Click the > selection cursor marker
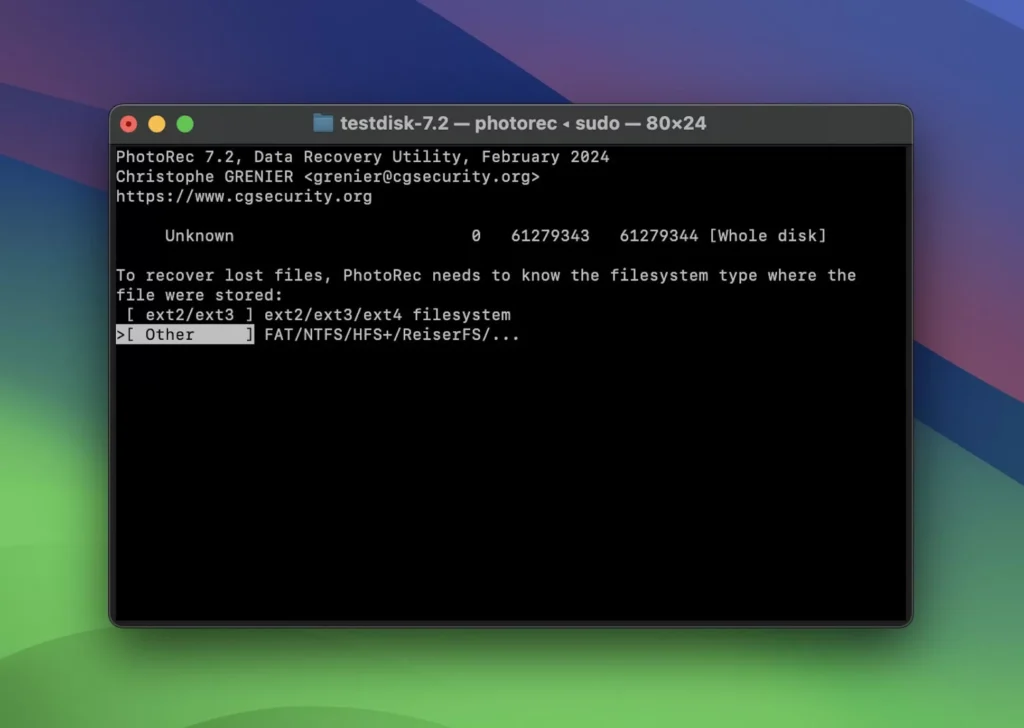Screen dimensions: 1024x728 120,335
